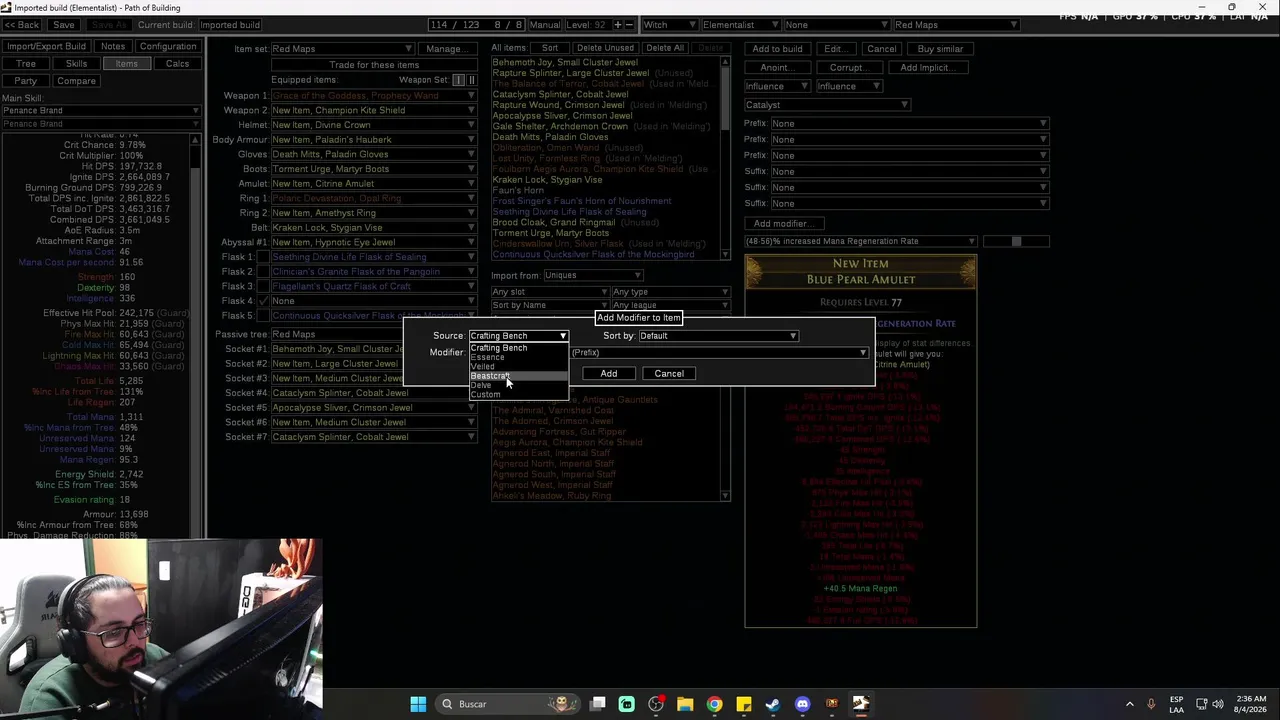Viewport: 1280px width, 720px height.
Task: Choose Crafting Bench from the Source list
Action: tap(519, 348)
